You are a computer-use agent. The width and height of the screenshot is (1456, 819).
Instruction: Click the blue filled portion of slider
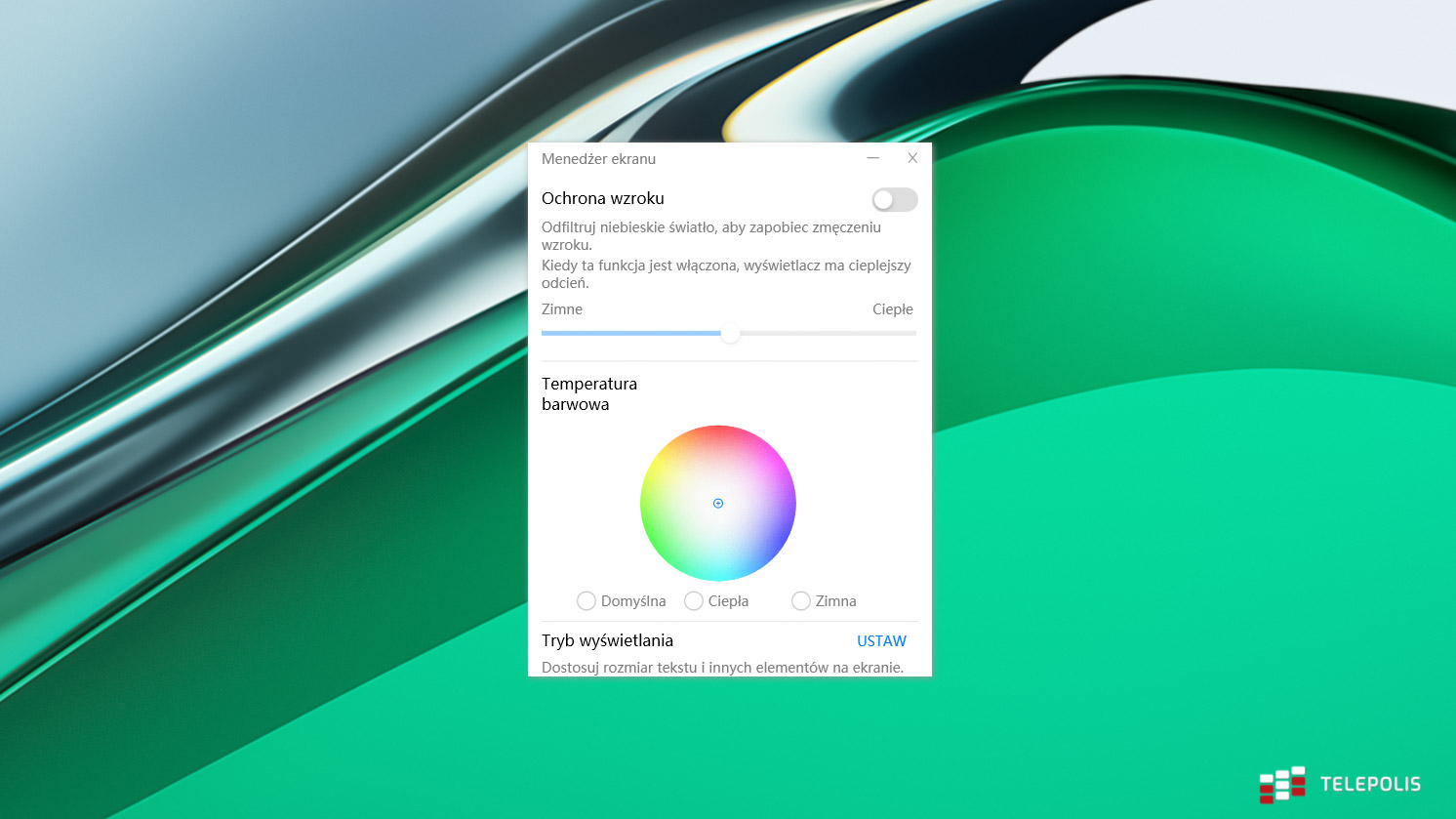(629, 334)
